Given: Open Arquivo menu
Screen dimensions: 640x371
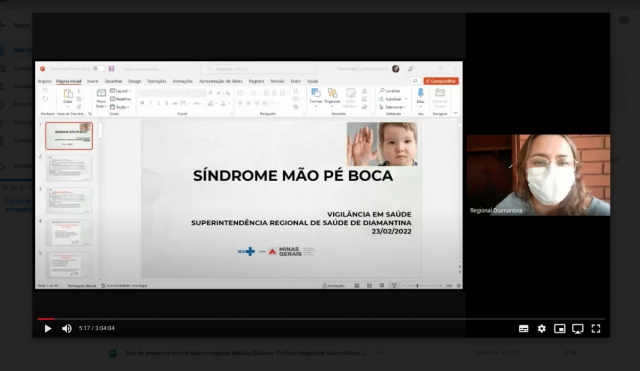Looking at the screenshot, I should coord(45,81).
